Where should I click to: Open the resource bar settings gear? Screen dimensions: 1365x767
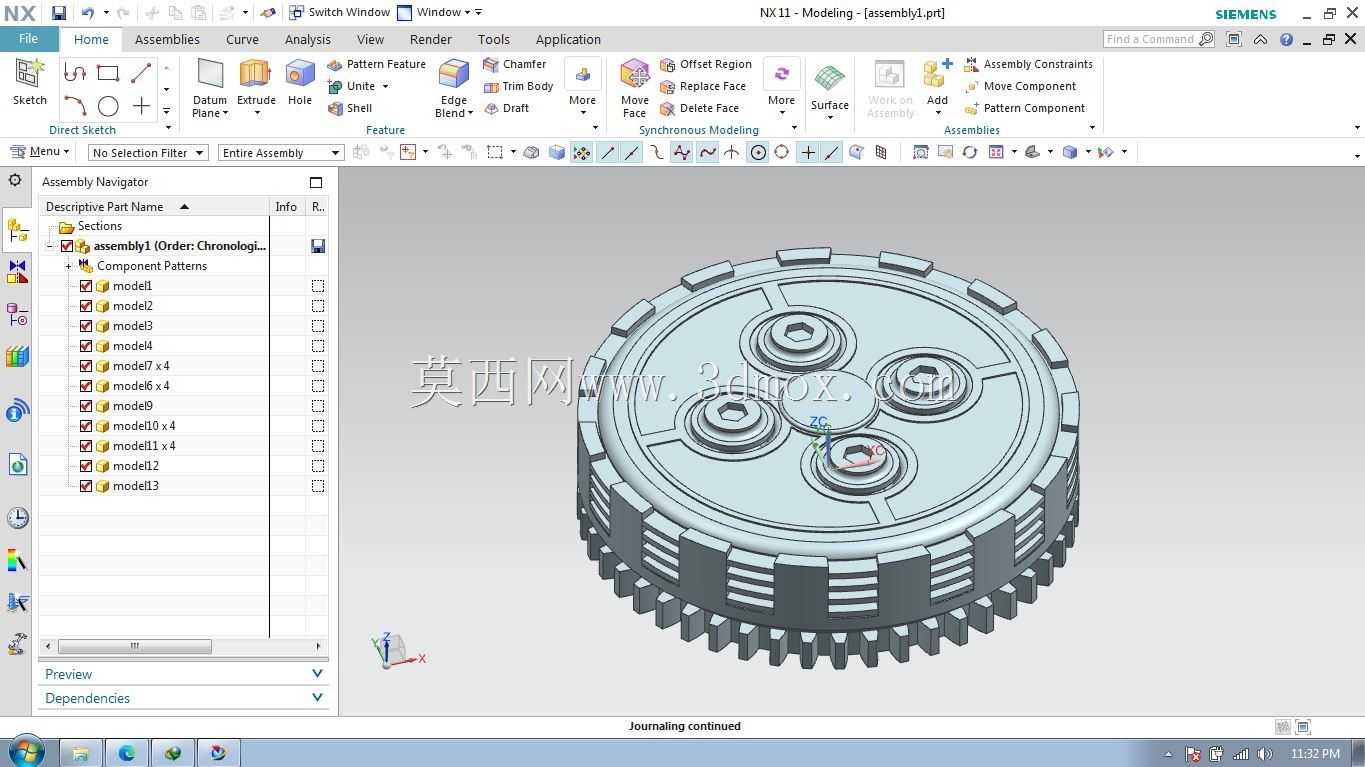pyautogui.click(x=15, y=180)
